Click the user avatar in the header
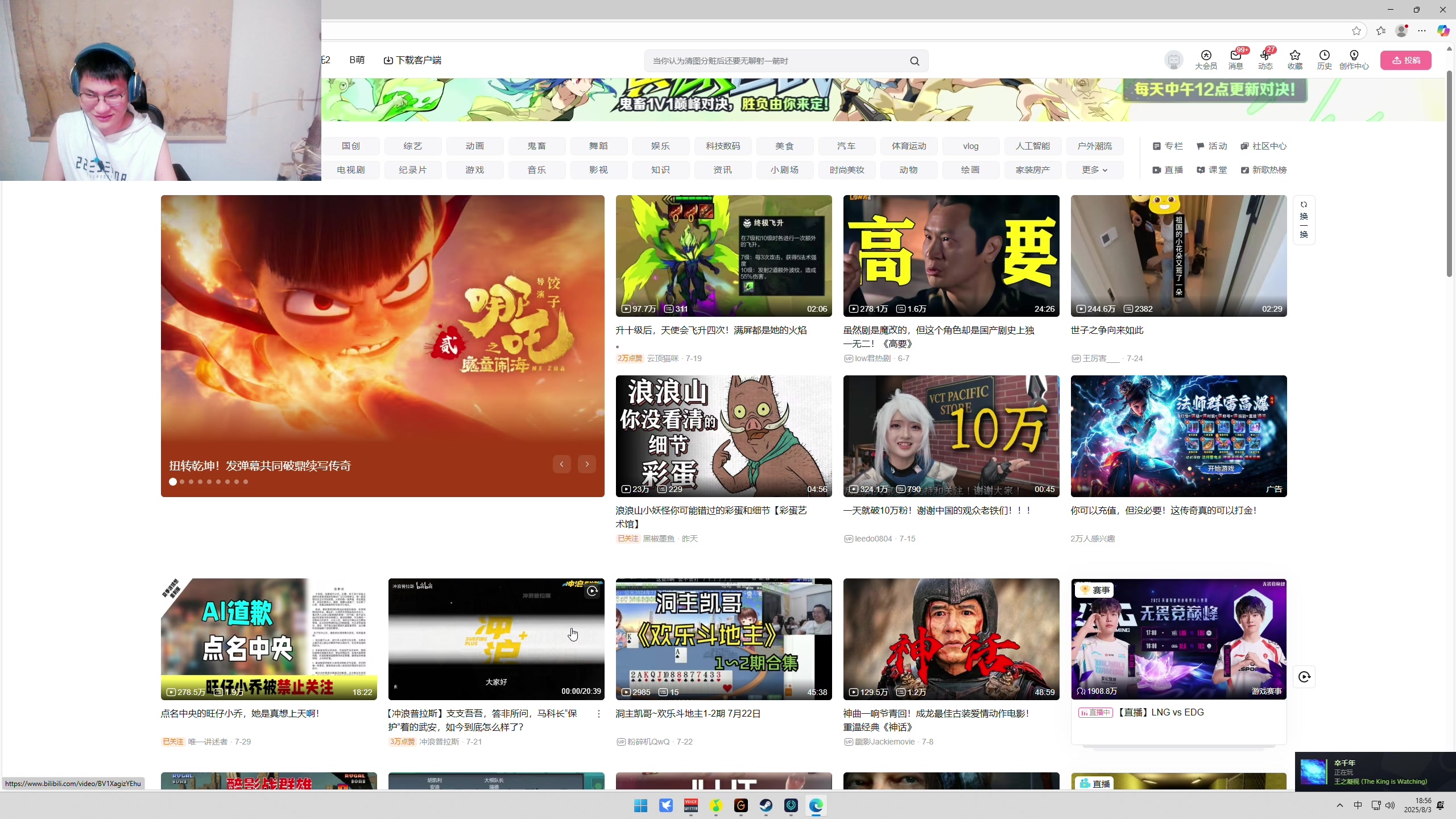The height and width of the screenshot is (819, 1456). point(1173,60)
